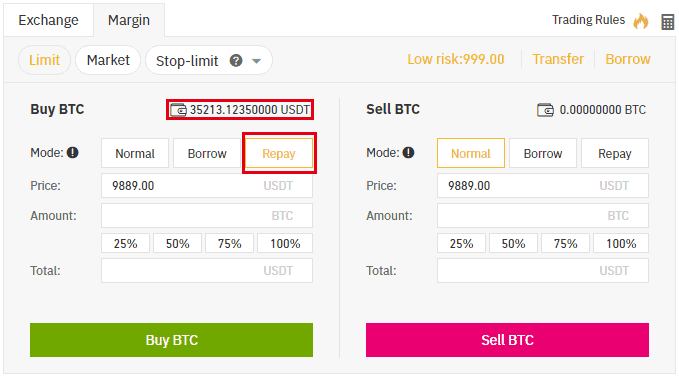Click the pink Sell BTC button

click(508, 340)
